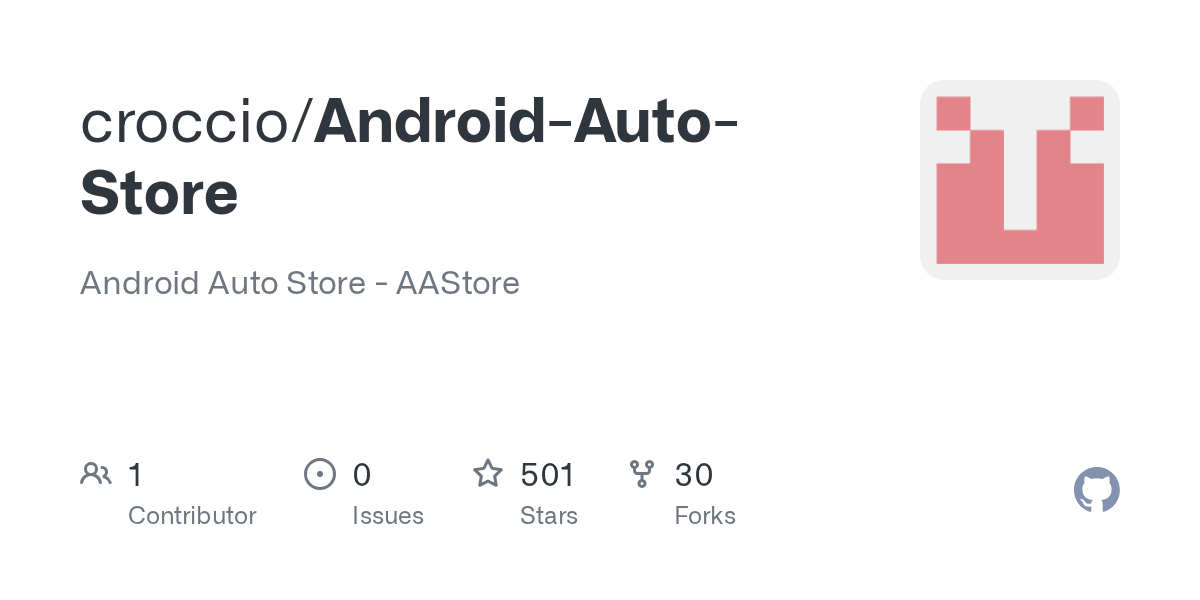This screenshot has width=1200, height=600.
Task: Select the Contributor label
Action: [192, 516]
